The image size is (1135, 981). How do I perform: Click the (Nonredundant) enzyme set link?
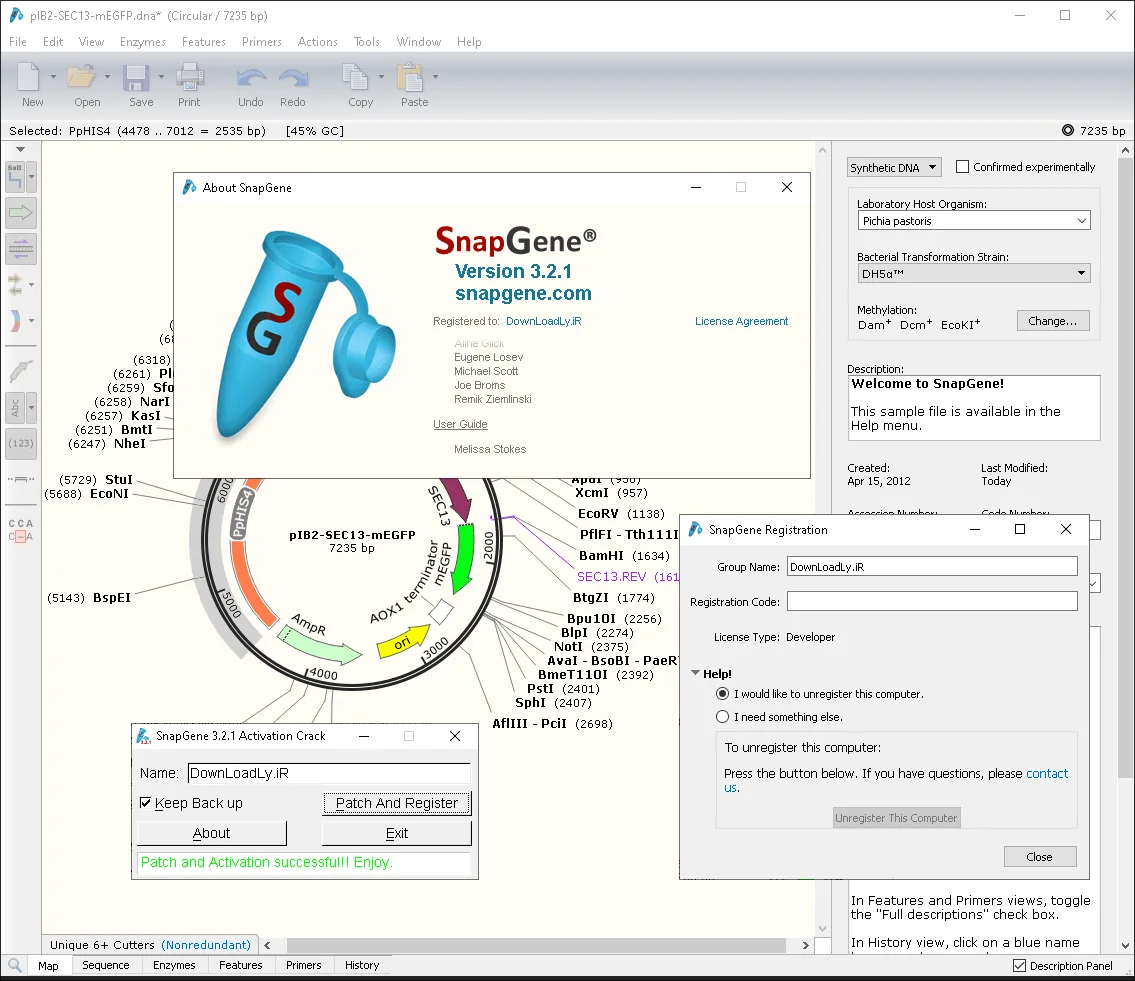coord(206,945)
